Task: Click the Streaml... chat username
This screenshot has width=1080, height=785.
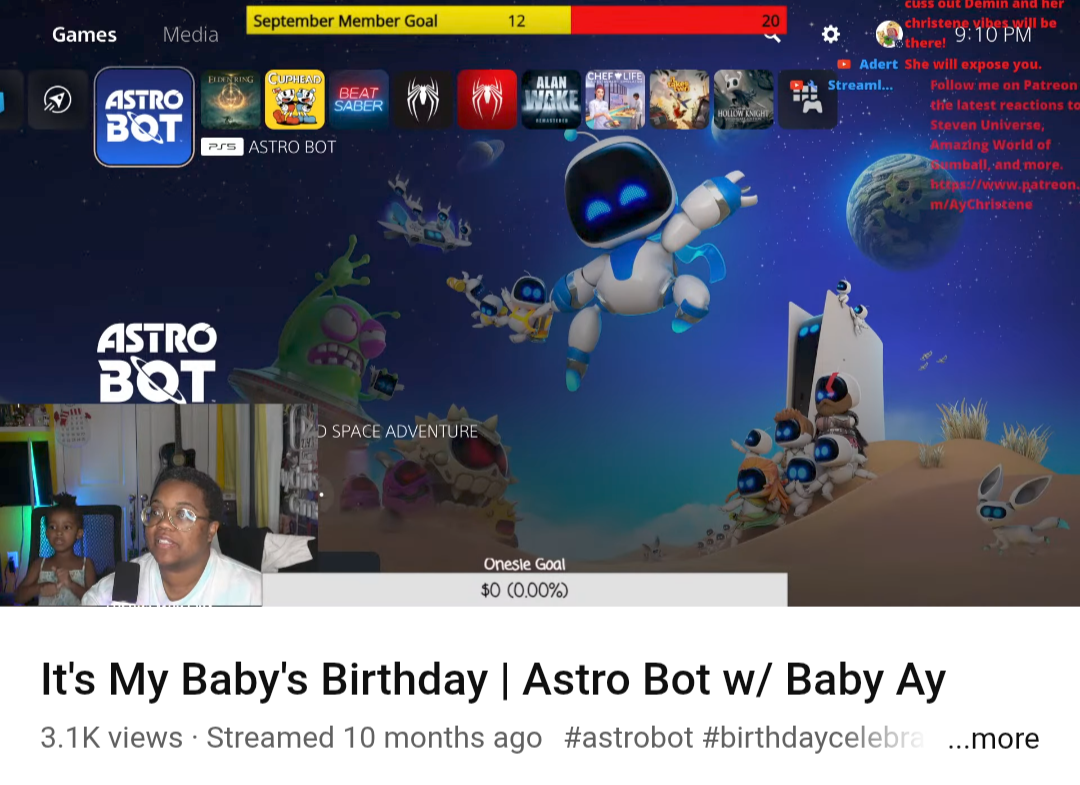Action: click(x=860, y=85)
